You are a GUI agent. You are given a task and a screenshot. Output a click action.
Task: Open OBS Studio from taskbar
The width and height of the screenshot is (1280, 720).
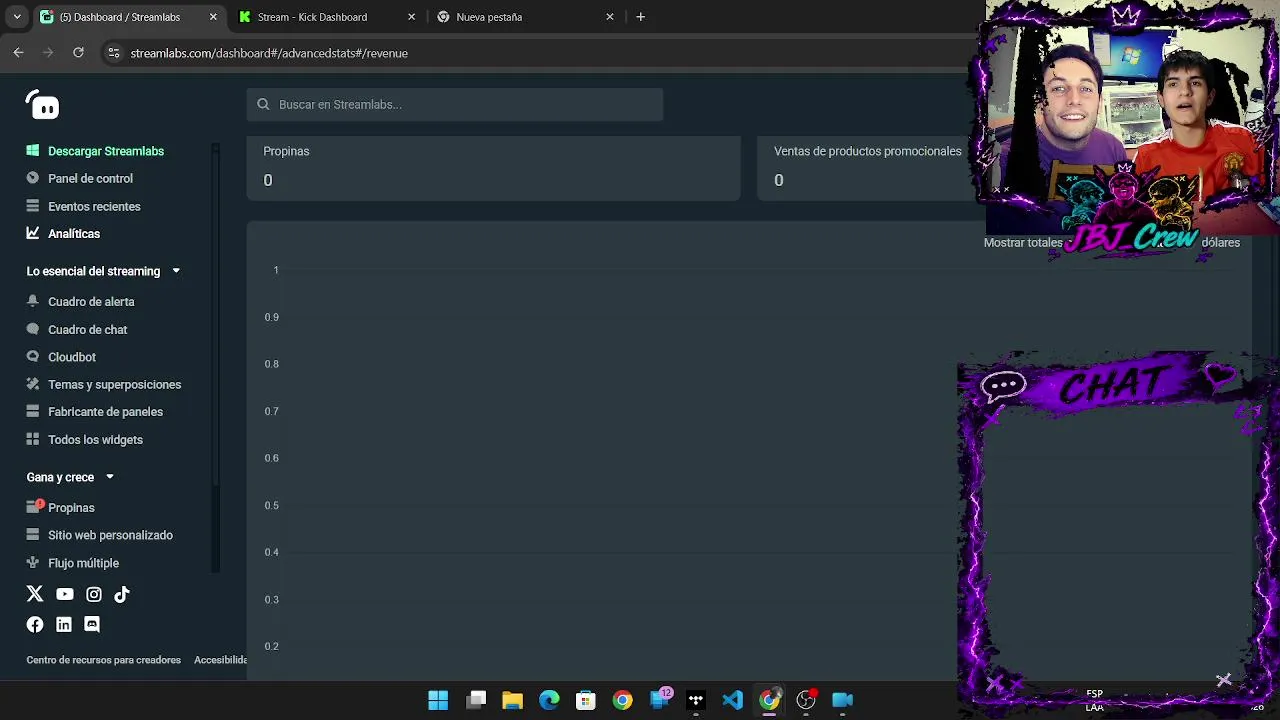point(806,700)
